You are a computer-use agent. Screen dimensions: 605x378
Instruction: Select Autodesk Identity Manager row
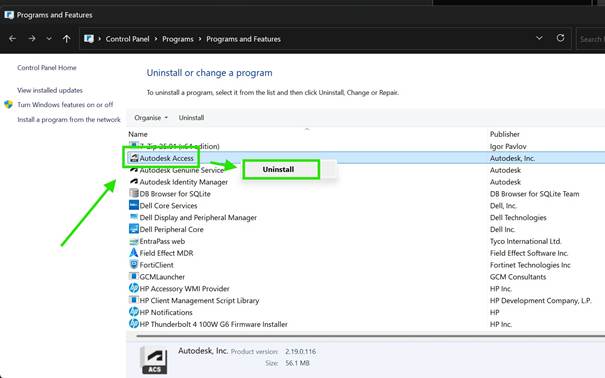[184, 182]
